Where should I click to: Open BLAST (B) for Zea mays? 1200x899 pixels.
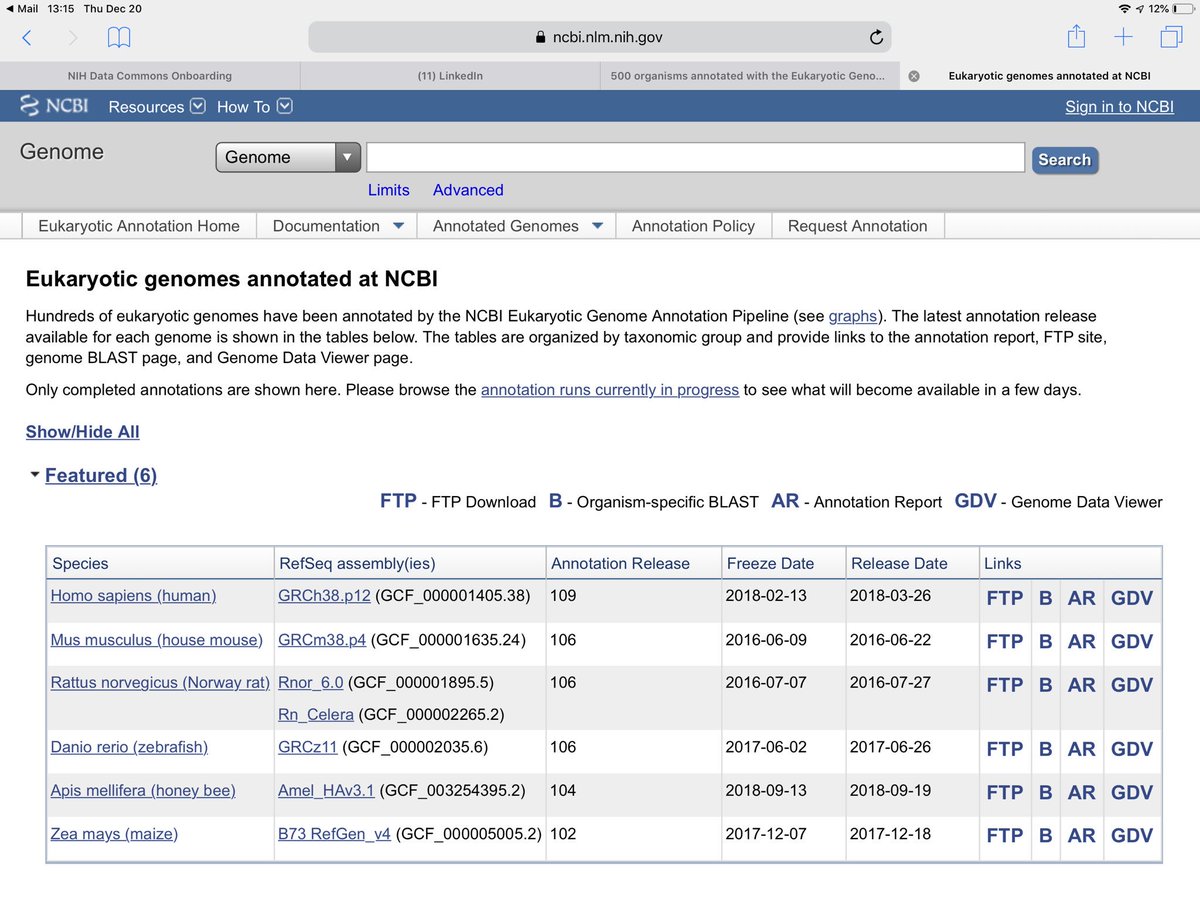tap(1046, 836)
